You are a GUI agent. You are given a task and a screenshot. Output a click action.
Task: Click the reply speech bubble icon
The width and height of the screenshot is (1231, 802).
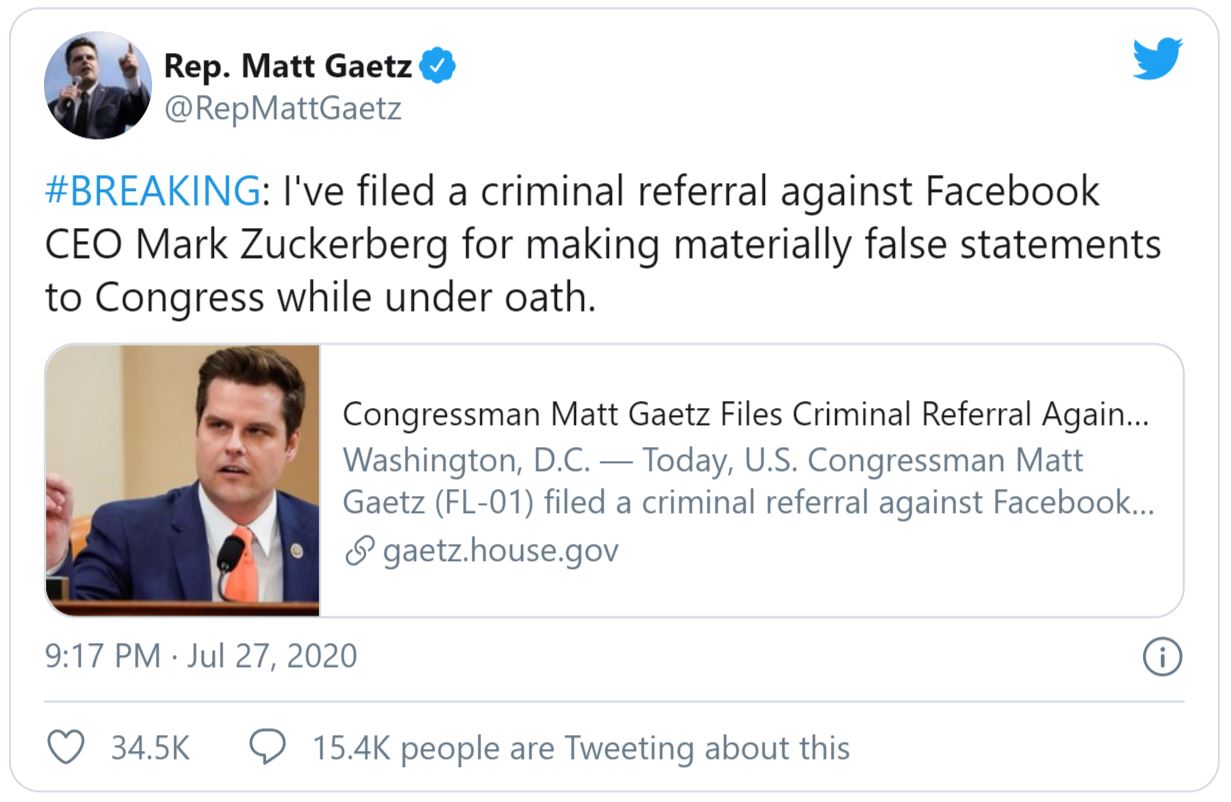coord(268,747)
